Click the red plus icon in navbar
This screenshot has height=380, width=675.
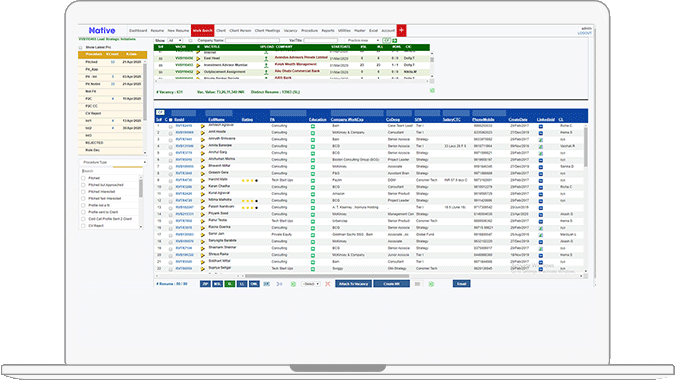(401, 30)
